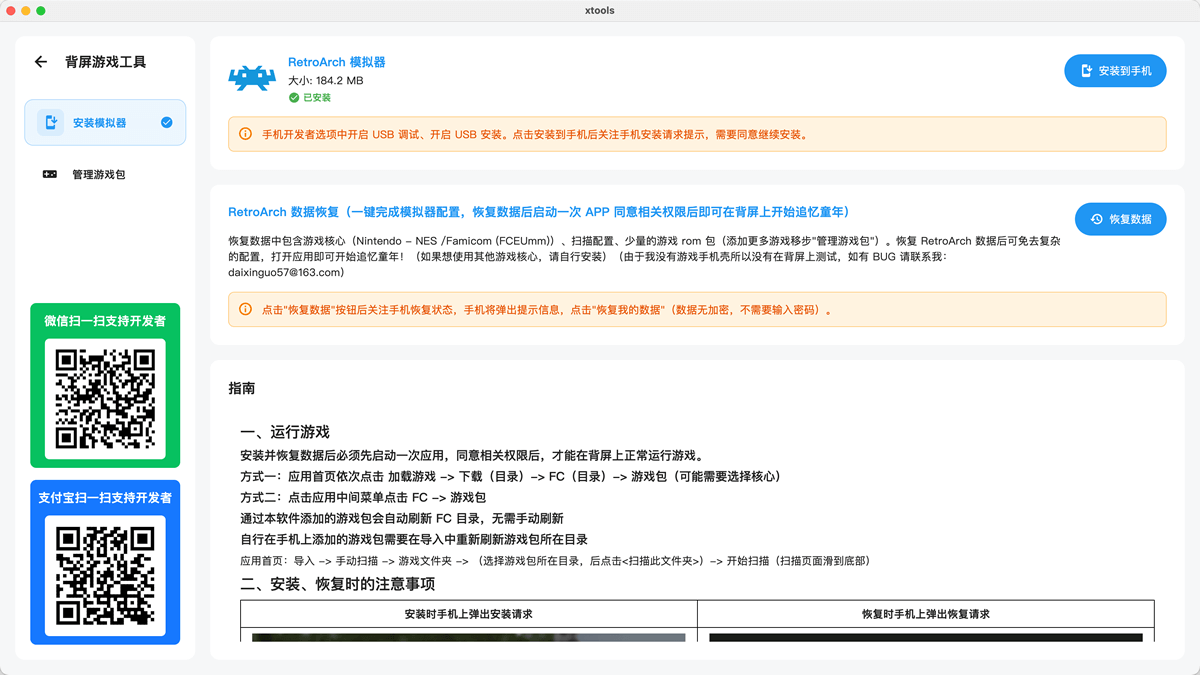Click the green 已安装 status icon
The width and height of the screenshot is (1200, 675).
tap(294, 98)
